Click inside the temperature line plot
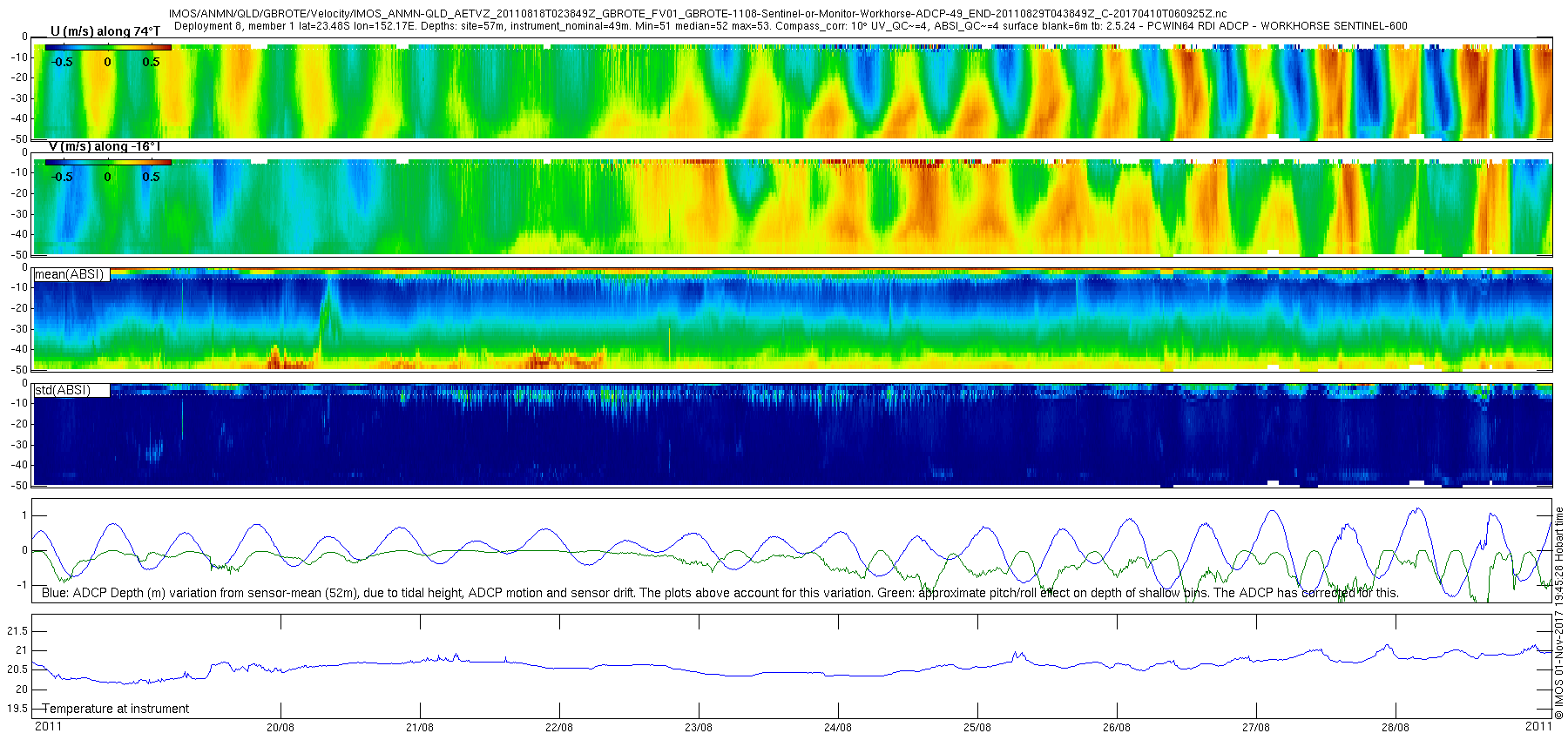Image resolution: width=1568 pixels, height=740 pixels. point(792,666)
